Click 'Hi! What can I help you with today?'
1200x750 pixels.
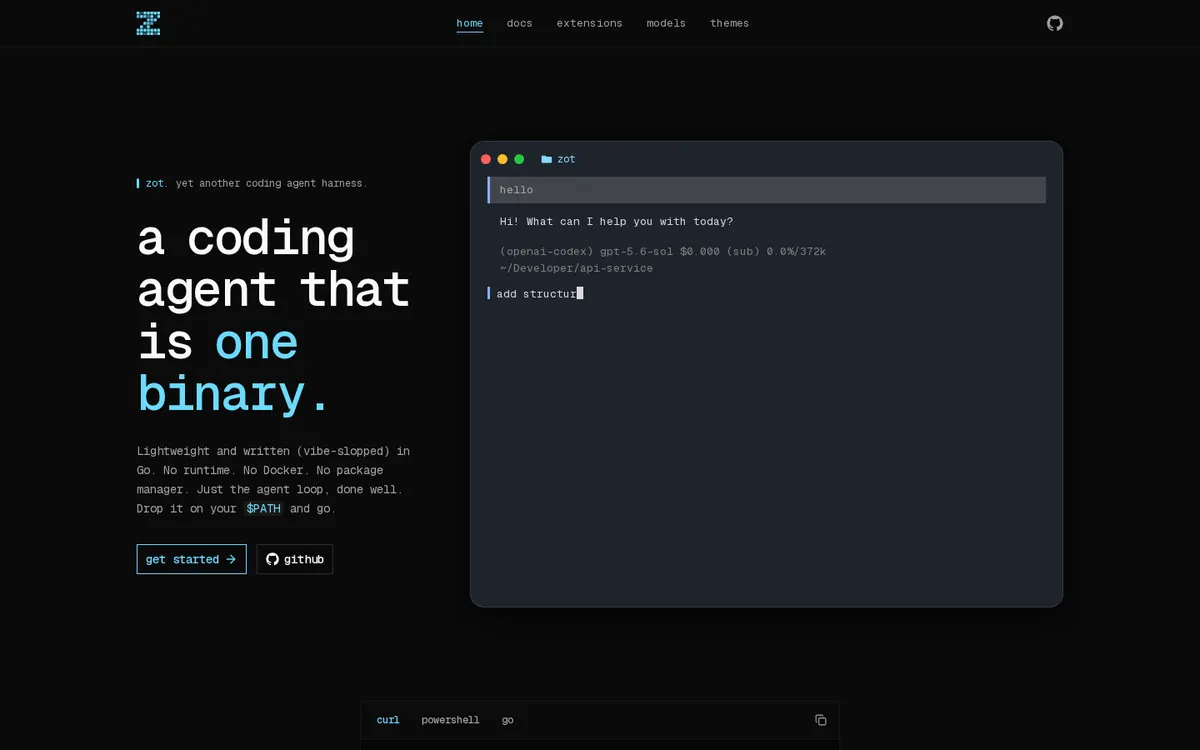pyautogui.click(x=617, y=222)
